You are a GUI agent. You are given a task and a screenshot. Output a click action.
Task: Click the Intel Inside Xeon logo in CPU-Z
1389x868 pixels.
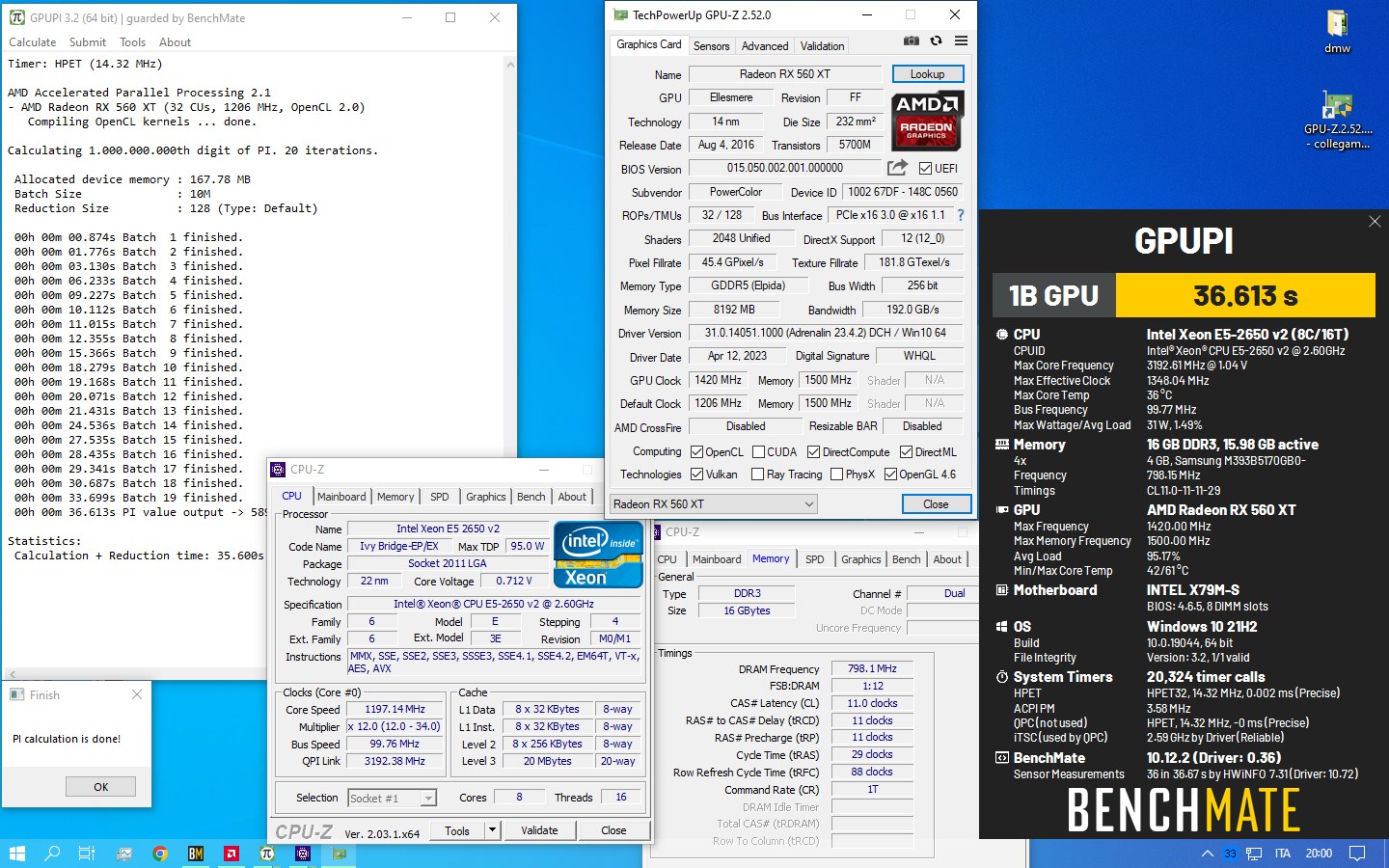point(598,555)
